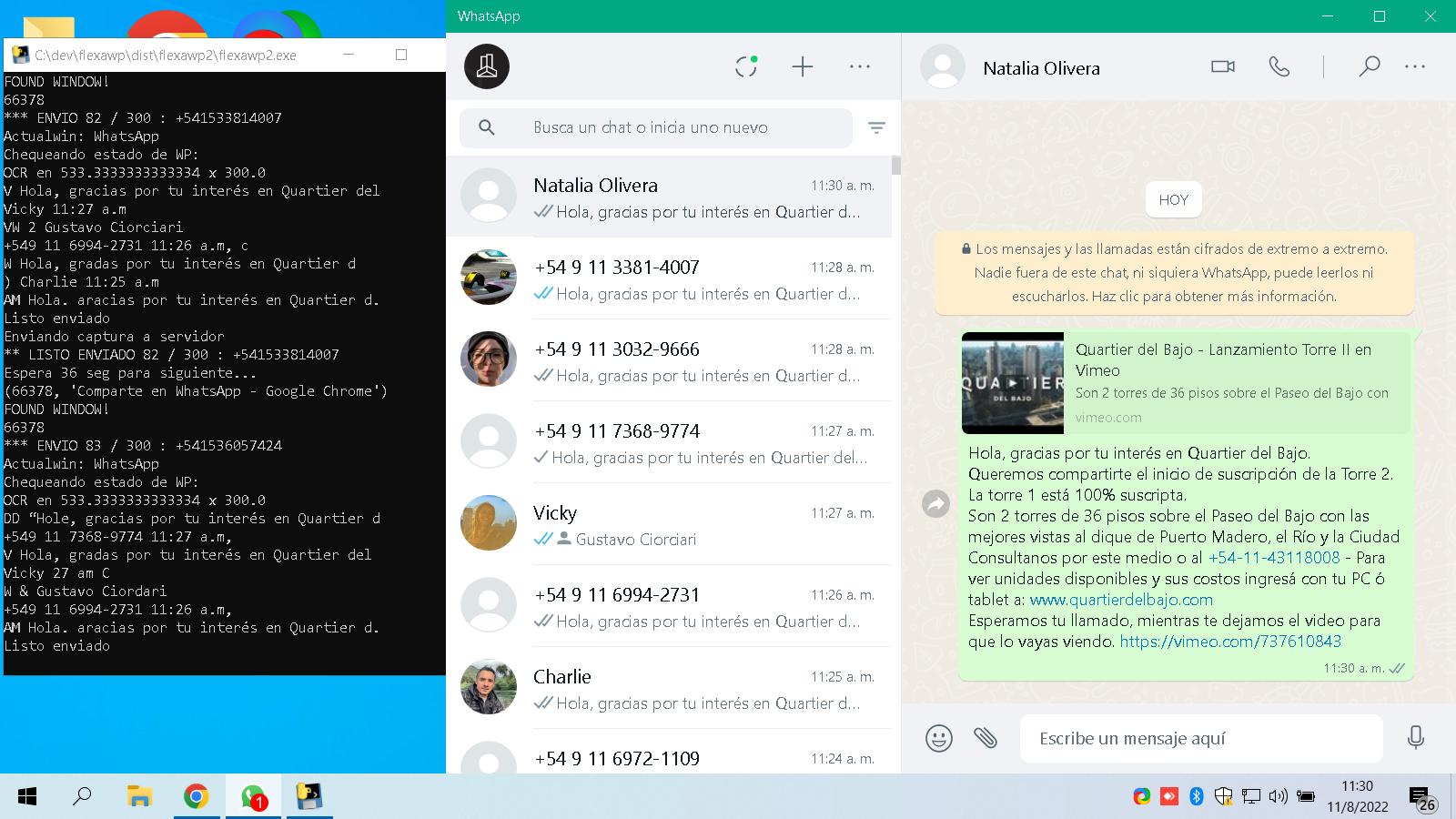The image size is (1456, 819).
Task: Minimize the flexawp2.exe console window
Action: tap(349, 55)
